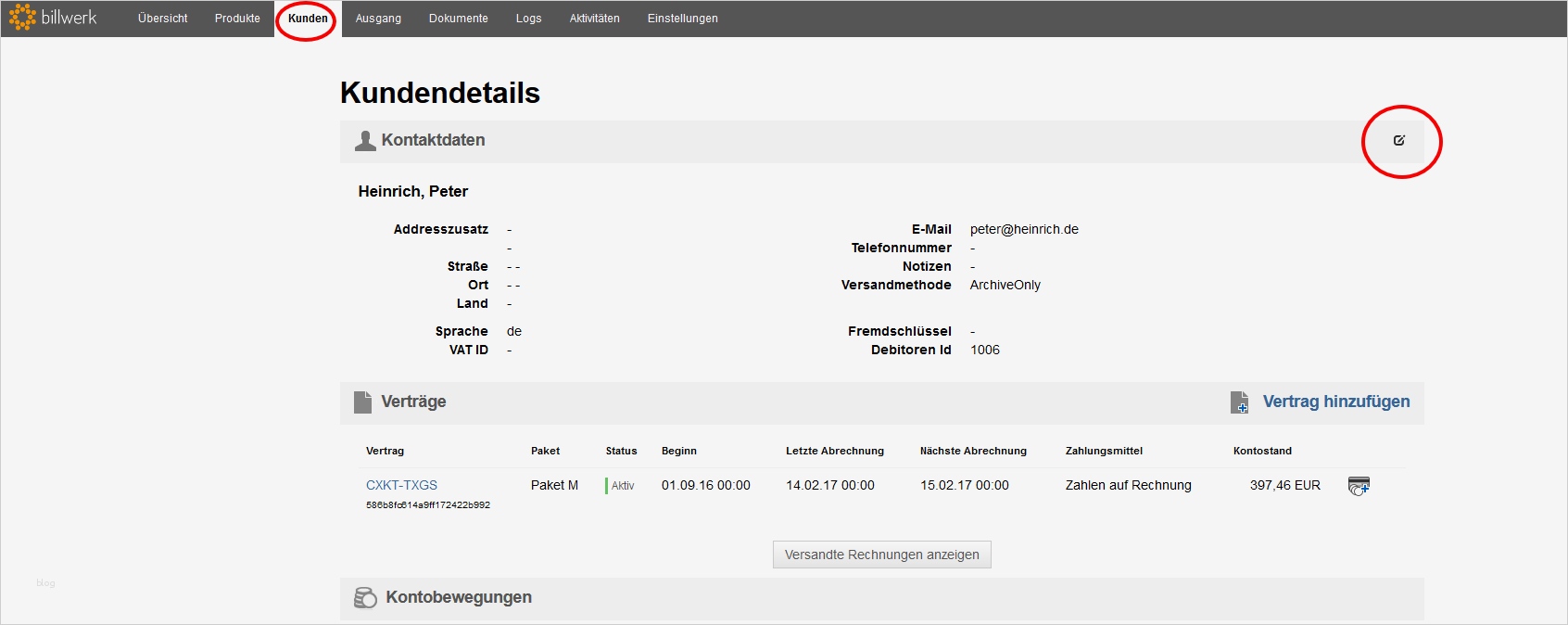
Task: Click Nächste Abrechnung date 15.02.17 00:00
Action: [965, 485]
